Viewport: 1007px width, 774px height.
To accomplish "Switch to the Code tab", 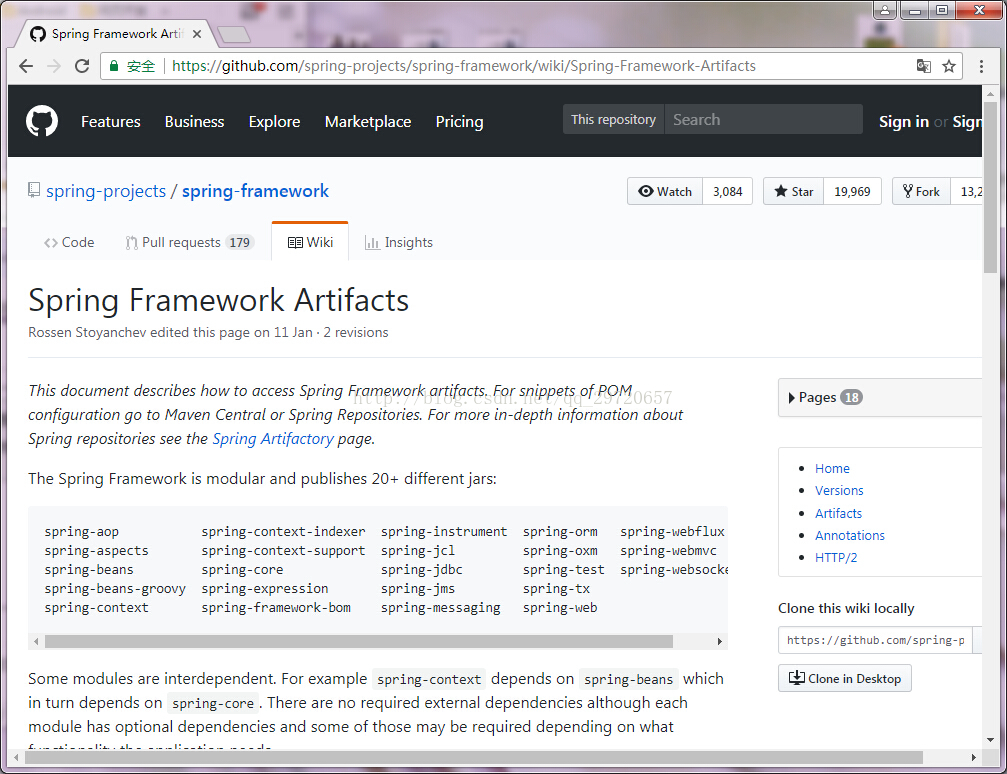I will (x=69, y=242).
